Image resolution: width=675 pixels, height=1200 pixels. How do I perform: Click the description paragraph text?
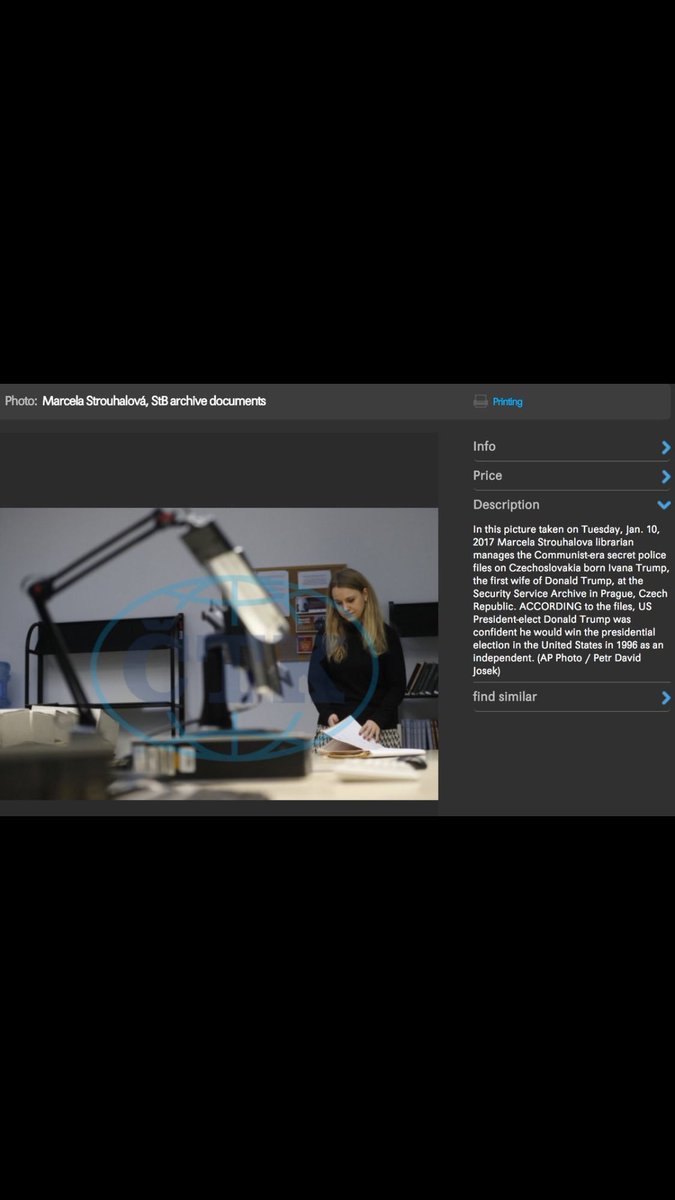point(570,600)
